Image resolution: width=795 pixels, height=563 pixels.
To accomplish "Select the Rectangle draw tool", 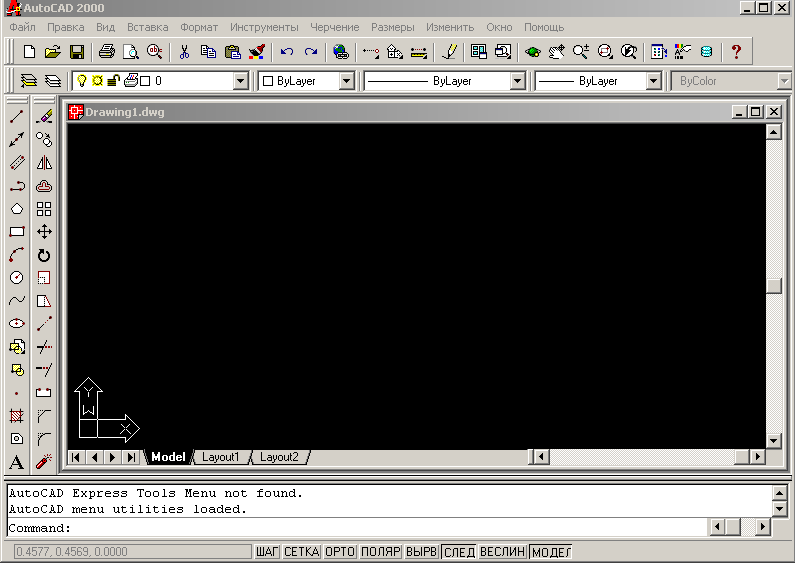I will (x=17, y=232).
